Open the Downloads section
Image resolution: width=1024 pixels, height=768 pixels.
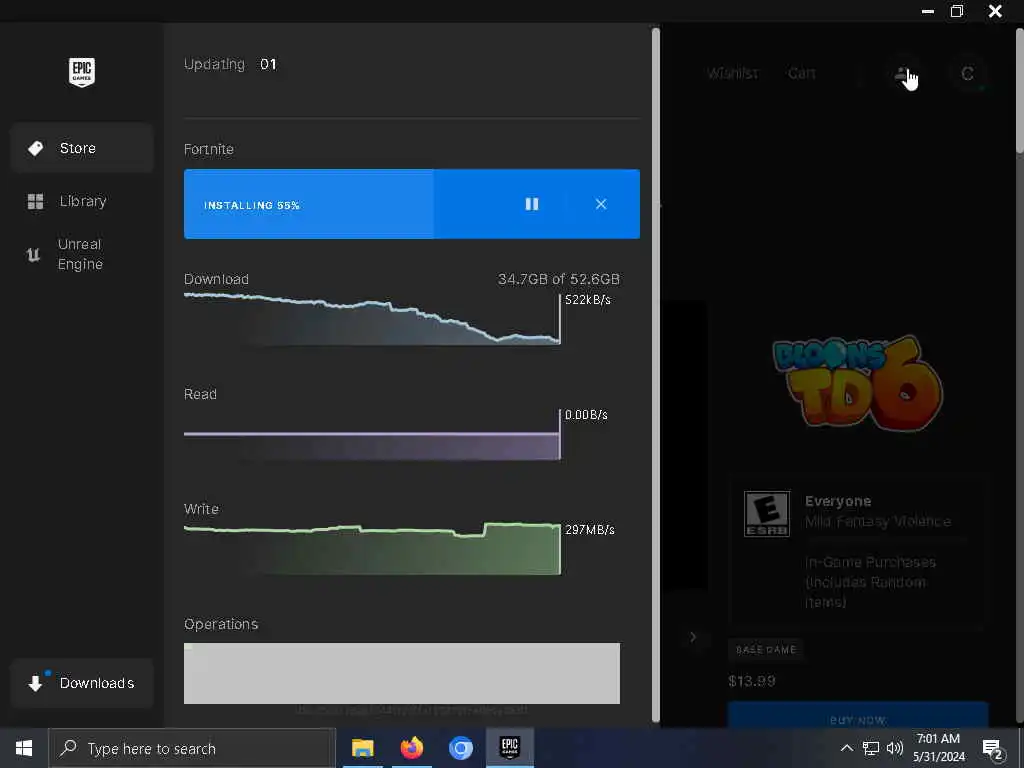(x=82, y=683)
